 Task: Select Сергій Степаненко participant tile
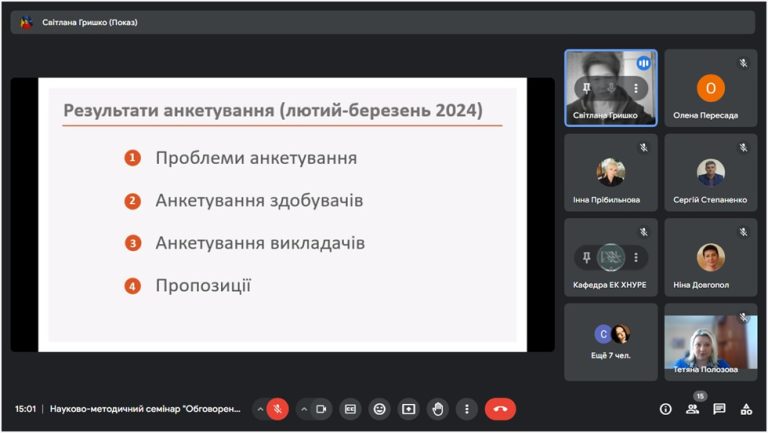711,172
